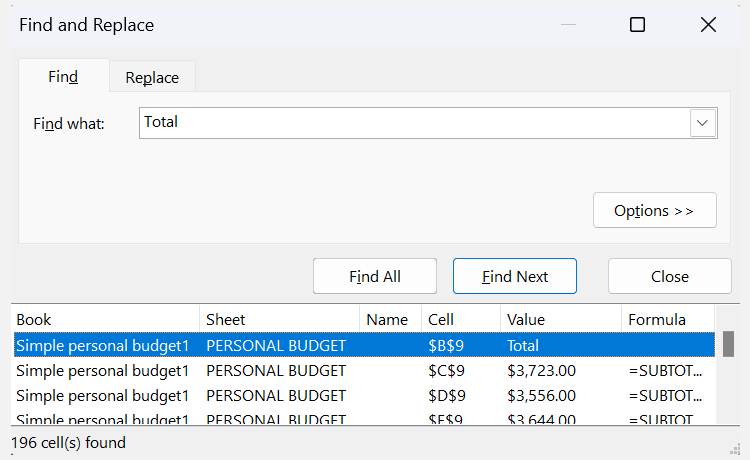Close the dialog with the X icon
Screen dimensions: 750x460
click(708, 25)
